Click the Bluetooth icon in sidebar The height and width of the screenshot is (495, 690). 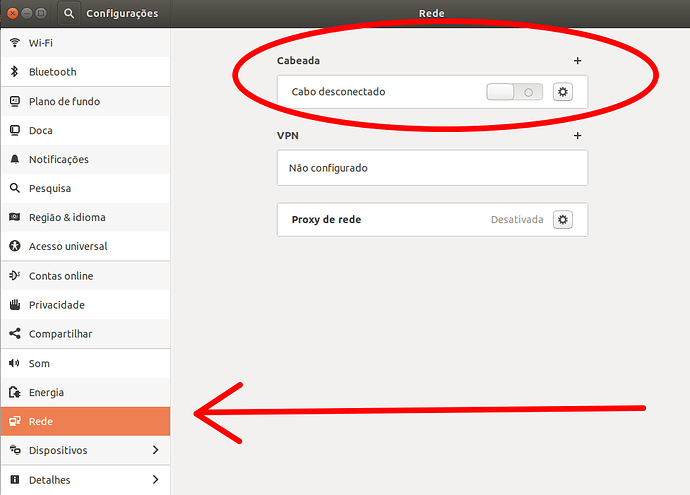[x=15, y=72]
